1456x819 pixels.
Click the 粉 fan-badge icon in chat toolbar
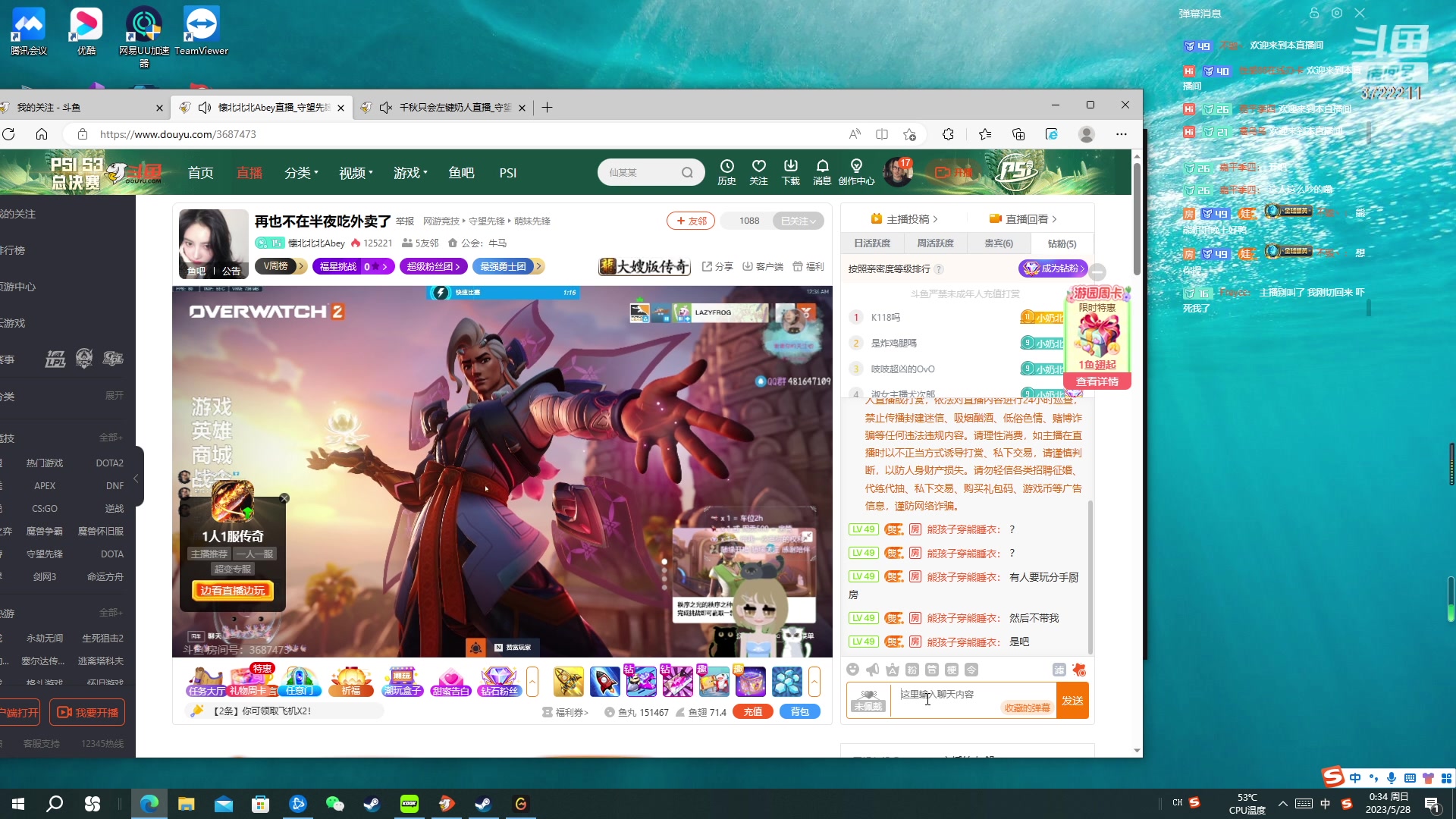(912, 670)
